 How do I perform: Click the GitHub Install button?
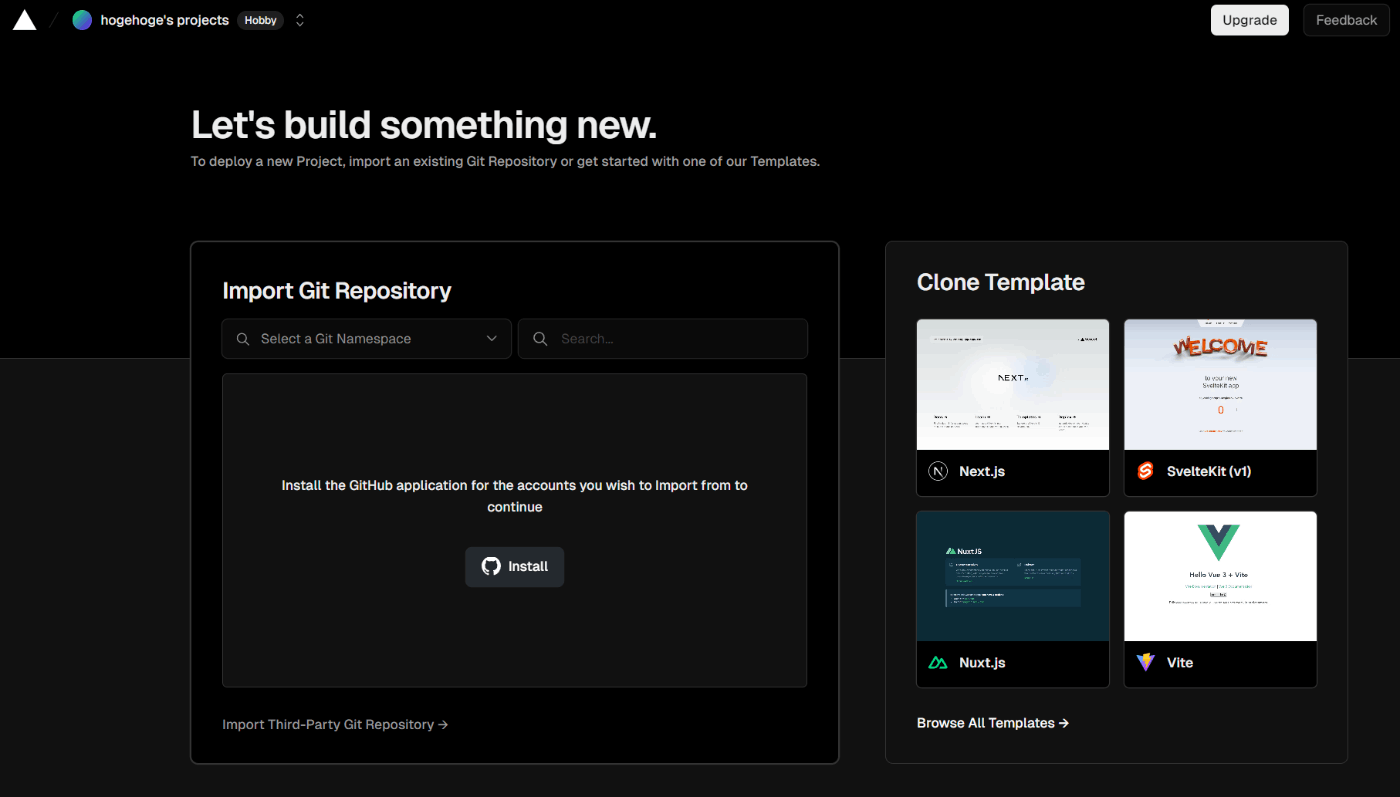[514, 566]
